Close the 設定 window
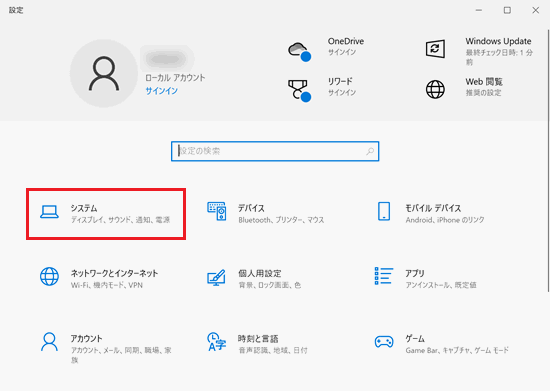The height and width of the screenshot is (391, 550). (536, 10)
